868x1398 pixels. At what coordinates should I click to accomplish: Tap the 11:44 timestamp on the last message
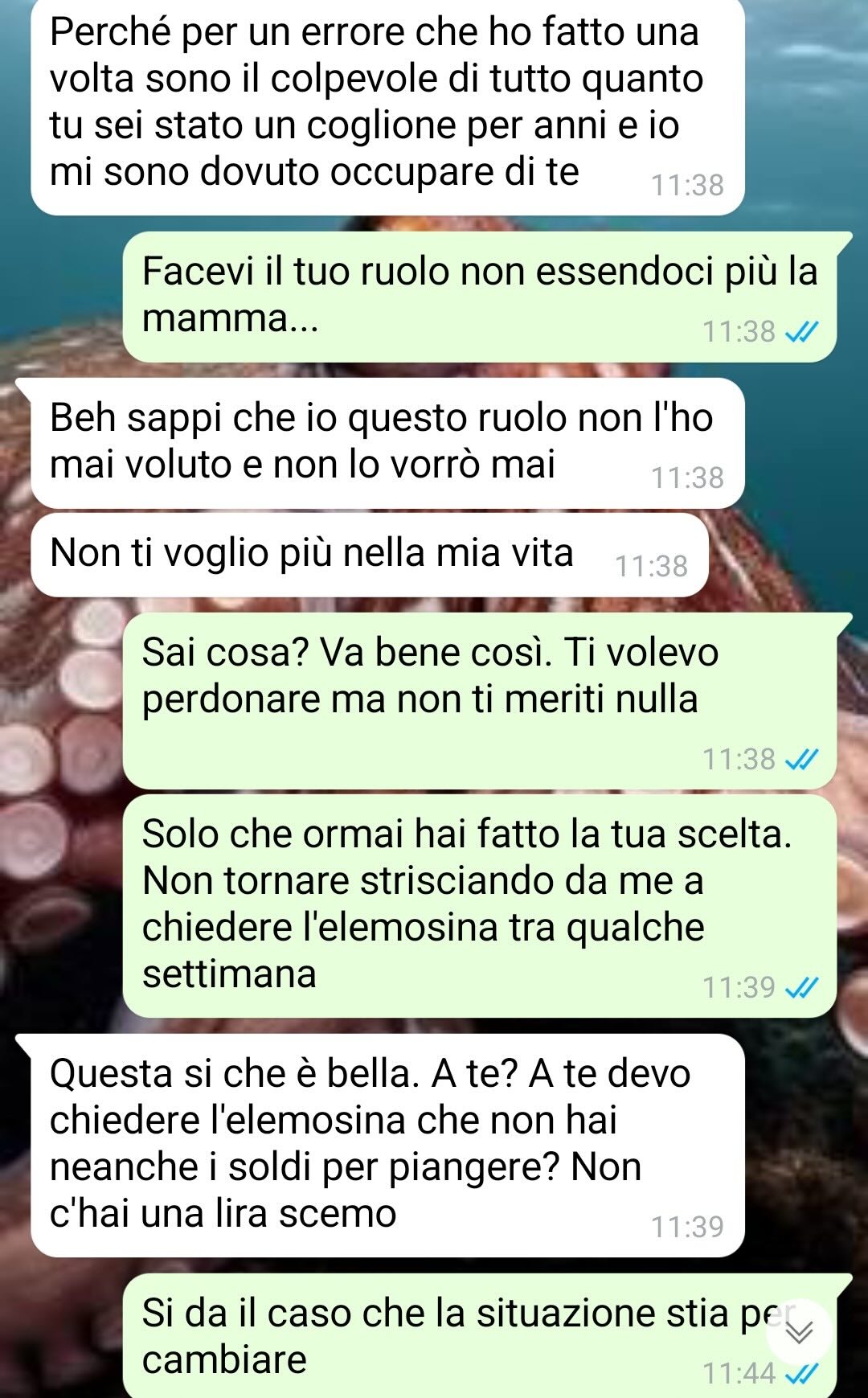(739, 1373)
